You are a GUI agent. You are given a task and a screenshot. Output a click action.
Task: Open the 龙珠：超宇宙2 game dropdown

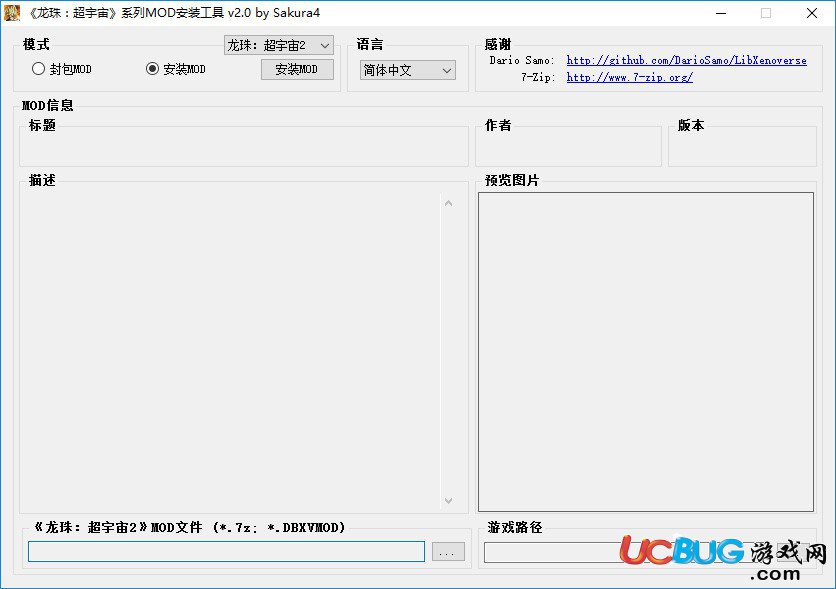279,45
